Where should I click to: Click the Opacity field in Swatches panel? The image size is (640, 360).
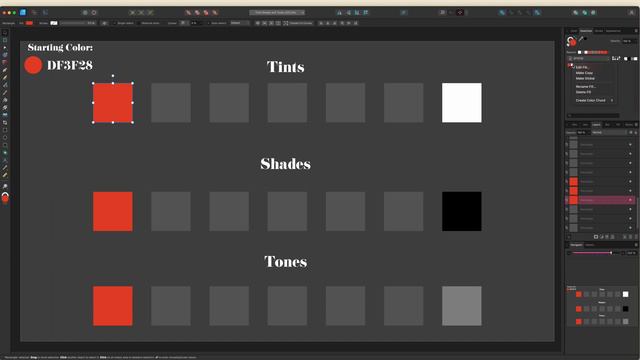pyautogui.click(x=629, y=41)
